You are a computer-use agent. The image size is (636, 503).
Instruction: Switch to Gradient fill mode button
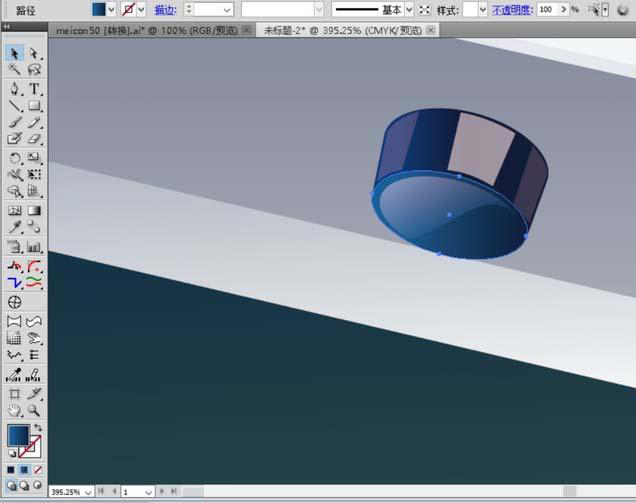(x=24, y=469)
